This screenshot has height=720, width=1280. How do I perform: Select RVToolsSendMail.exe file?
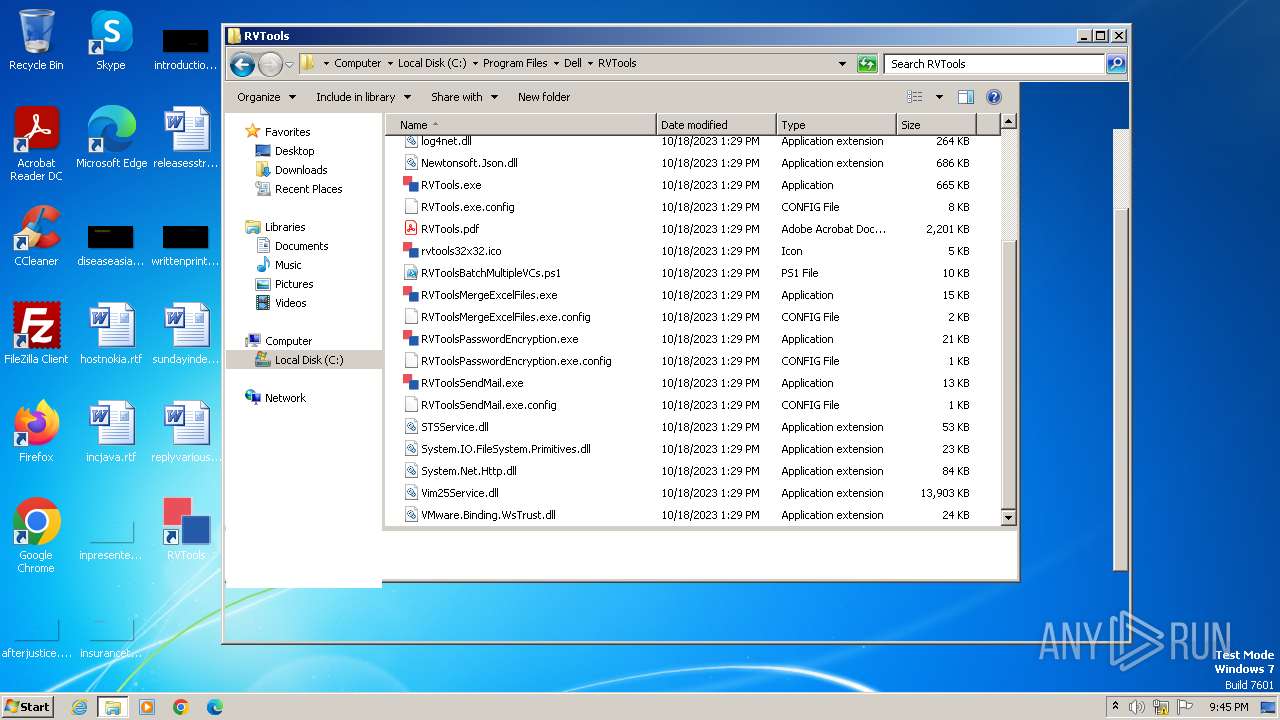pyautogui.click(x=472, y=383)
